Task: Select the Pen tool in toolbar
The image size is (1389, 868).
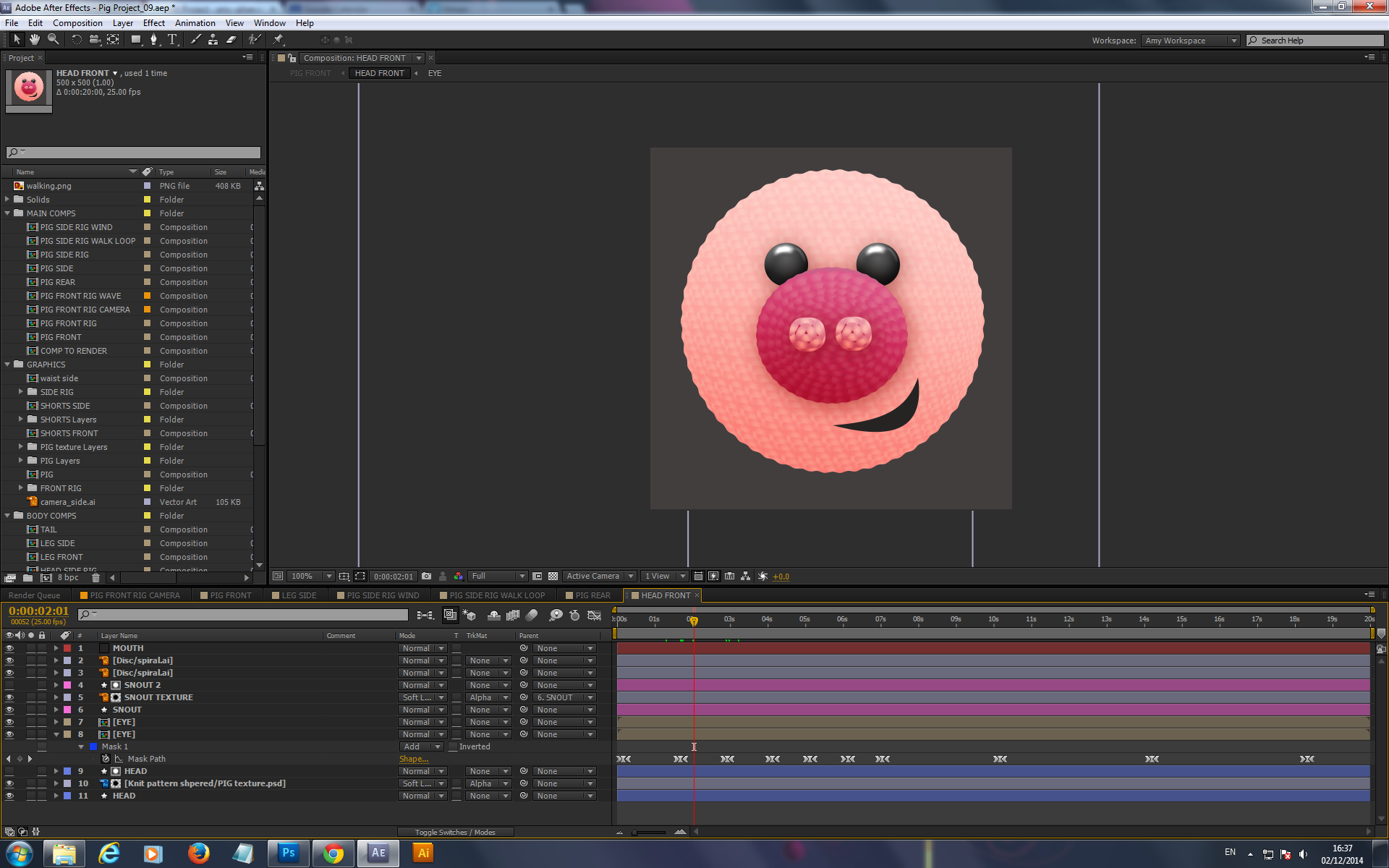Action: [x=153, y=40]
